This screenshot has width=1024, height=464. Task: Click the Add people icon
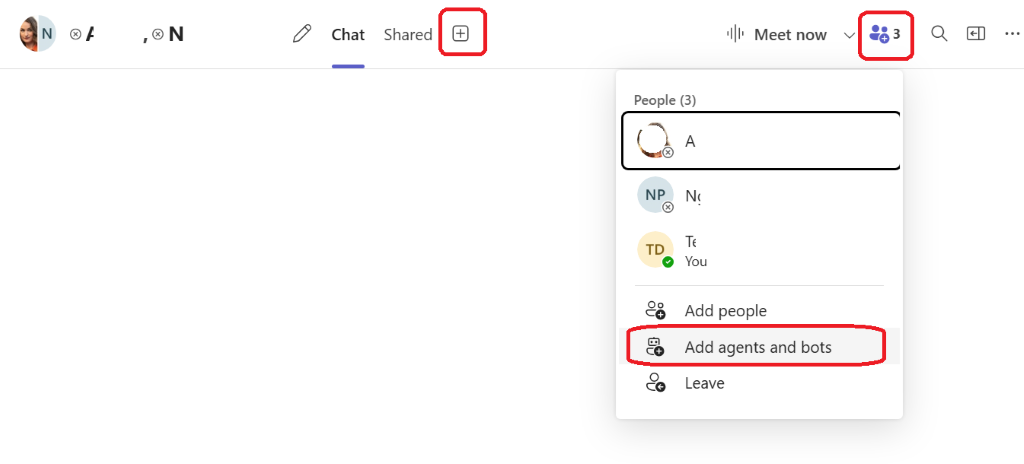(655, 311)
